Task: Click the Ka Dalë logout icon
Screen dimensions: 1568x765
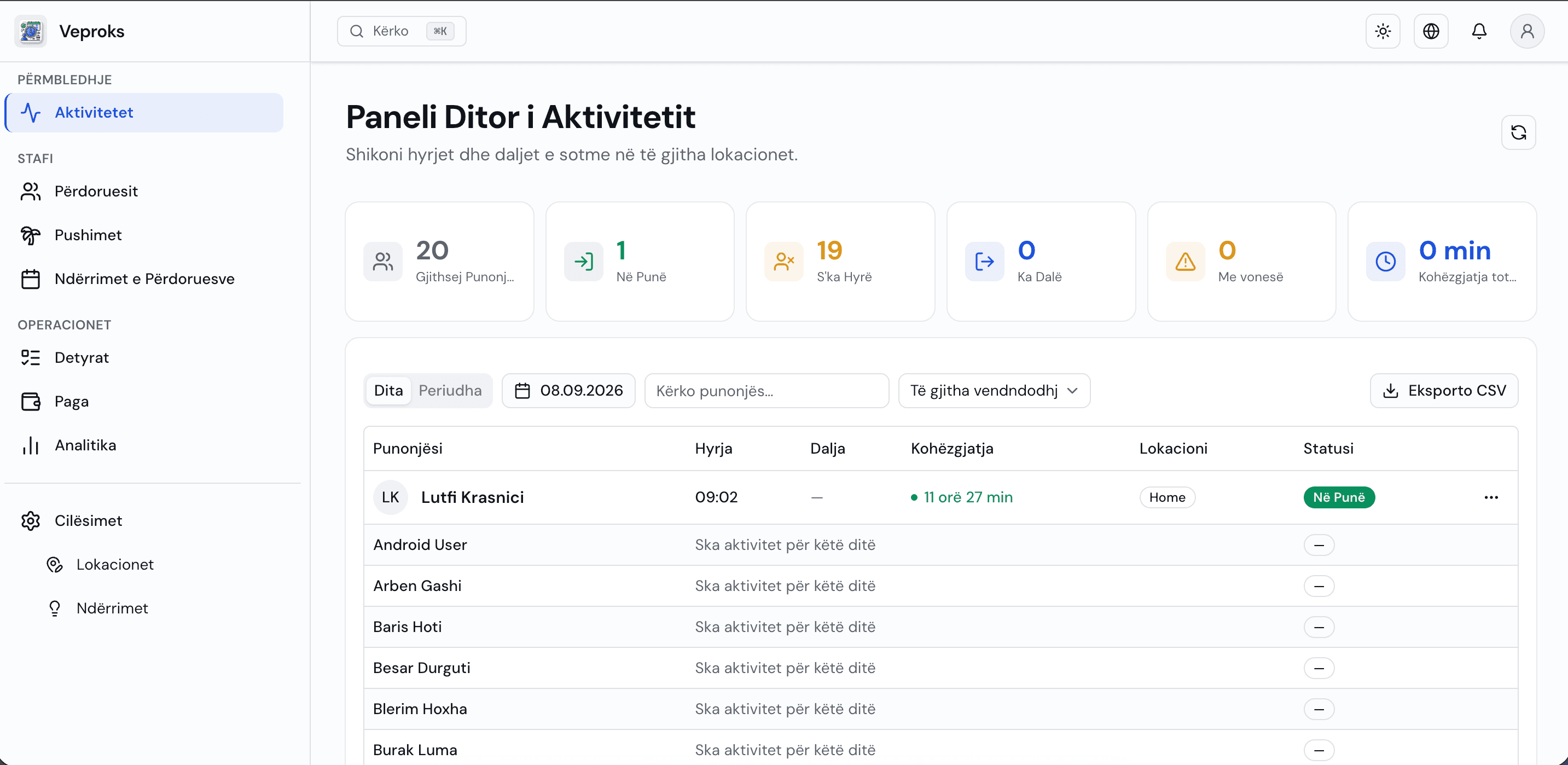Action: point(984,262)
